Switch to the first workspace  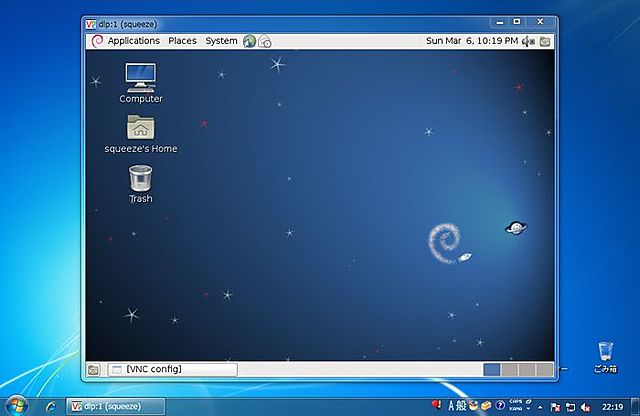491,369
